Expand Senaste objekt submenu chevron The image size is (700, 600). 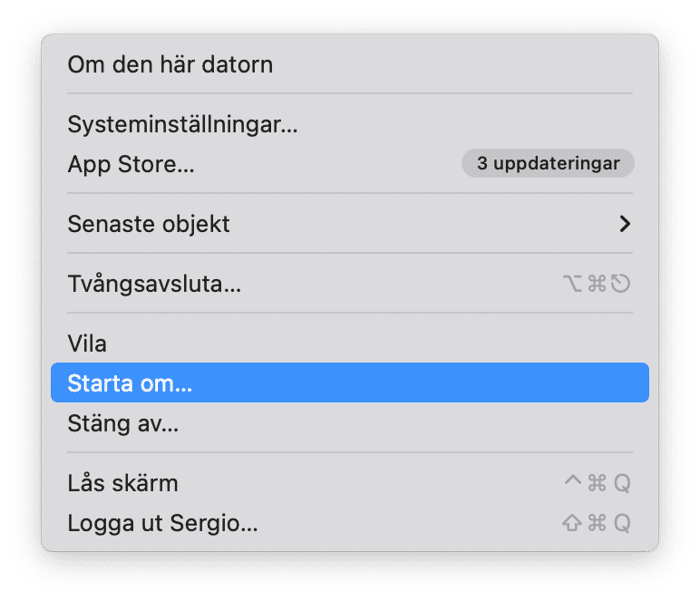[x=625, y=224]
